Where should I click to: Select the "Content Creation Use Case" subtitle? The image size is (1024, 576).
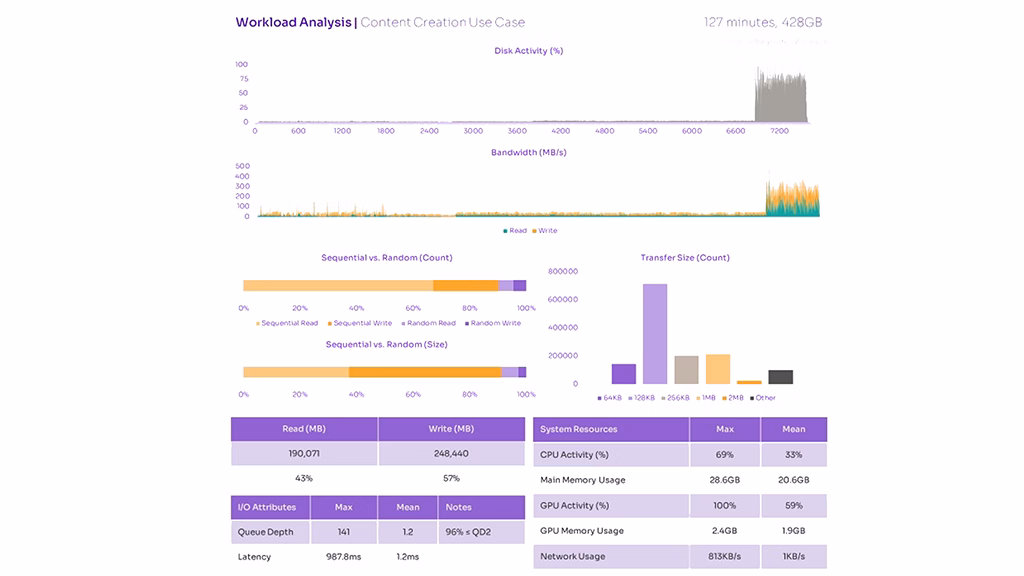click(443, 22)
